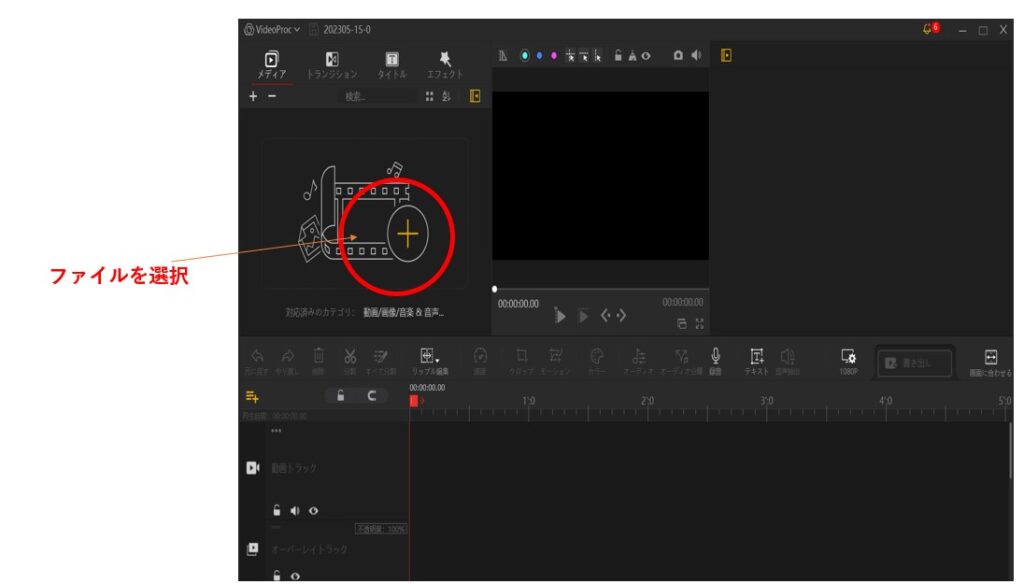Click the first cursor selection mode icon
Screen dimensions: 1024x584
tap(570, 56)
